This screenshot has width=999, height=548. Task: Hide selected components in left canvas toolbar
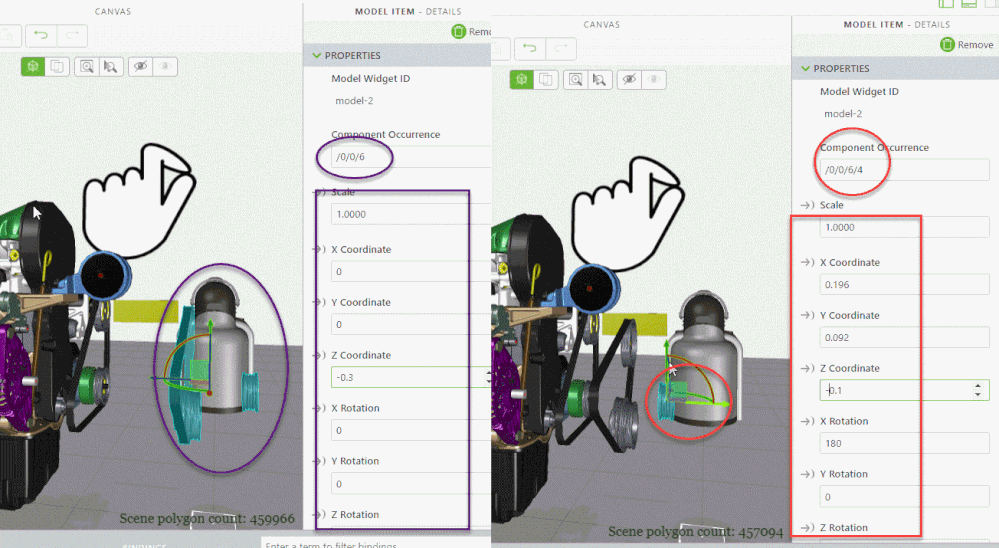[140, 66]
